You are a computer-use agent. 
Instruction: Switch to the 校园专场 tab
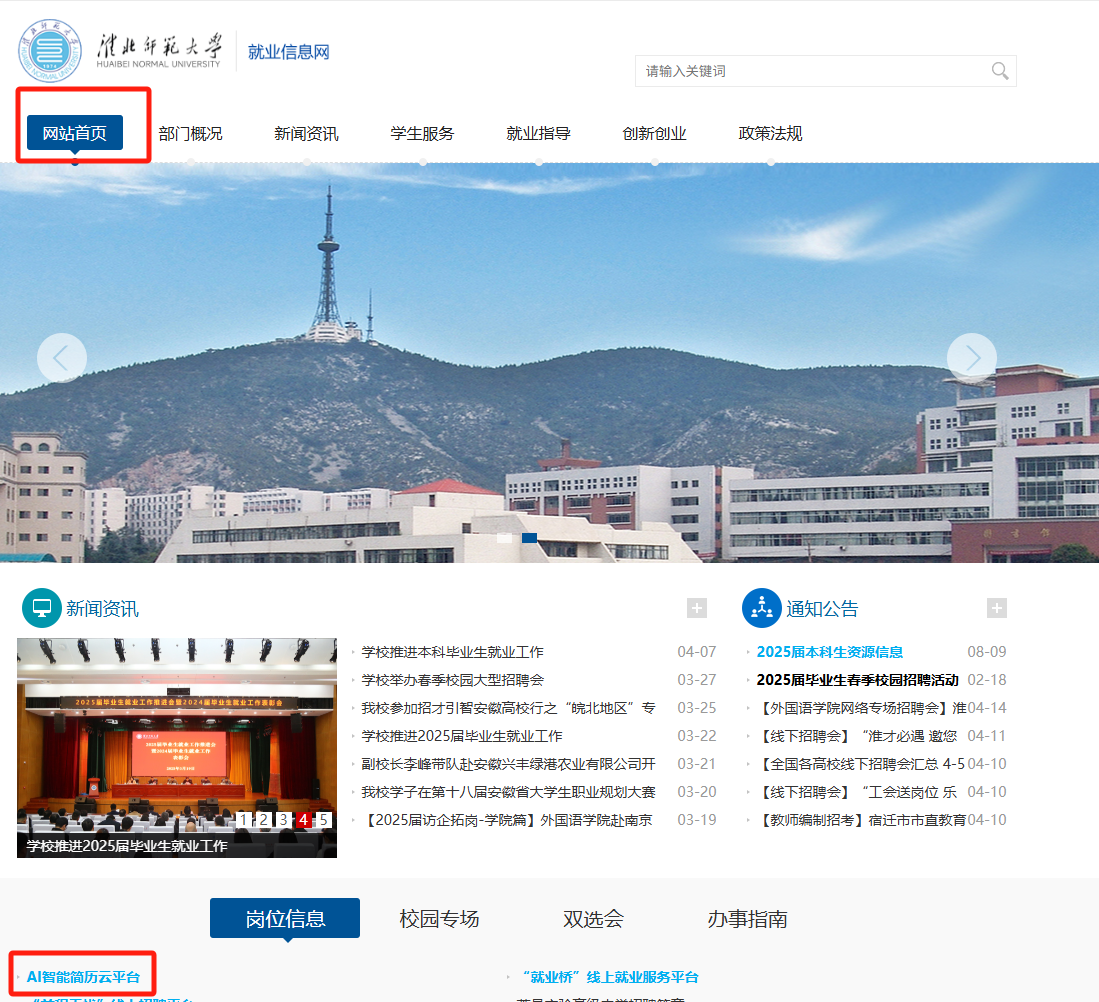click(x=437, y=917)
